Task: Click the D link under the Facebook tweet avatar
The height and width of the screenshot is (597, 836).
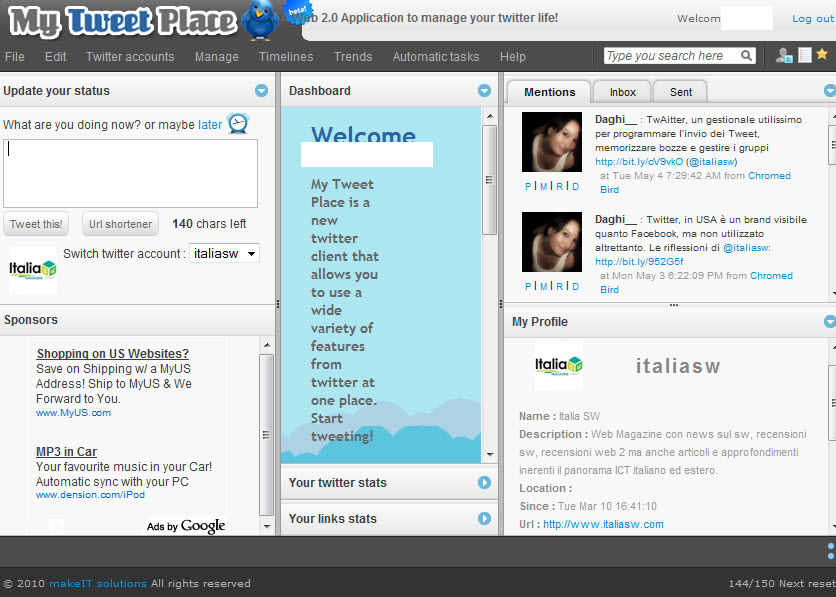Action: click(x=576, y=286)
